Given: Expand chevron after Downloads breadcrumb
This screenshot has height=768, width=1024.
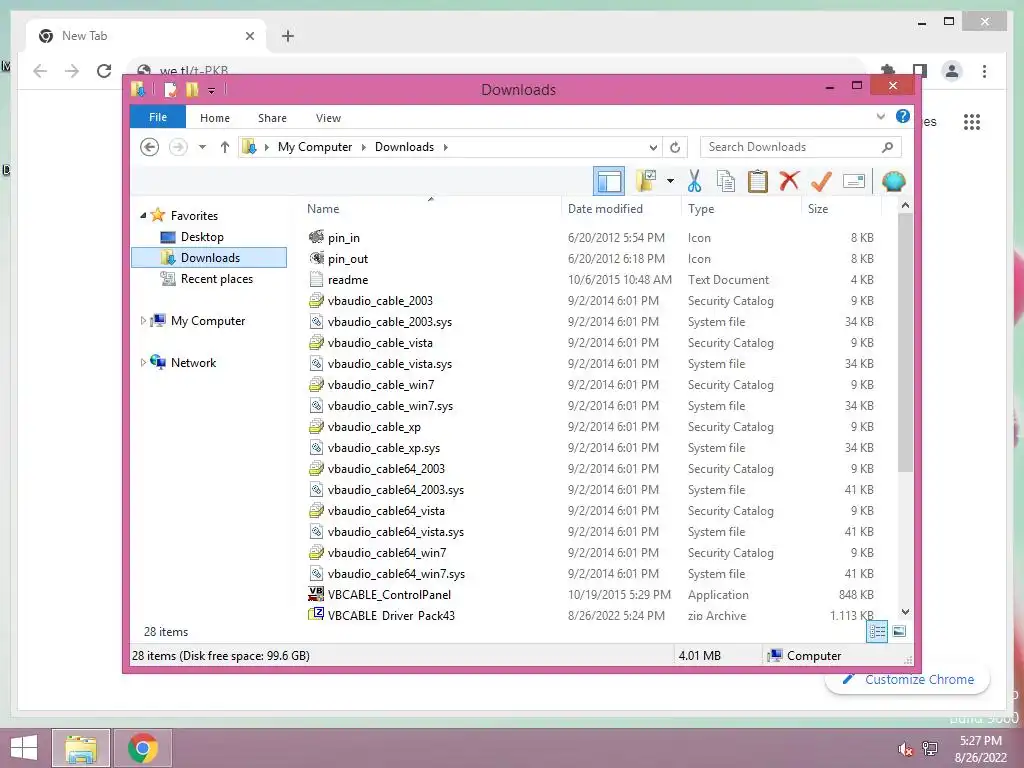Looking at the screenshot, I should [x=445, y=147].
